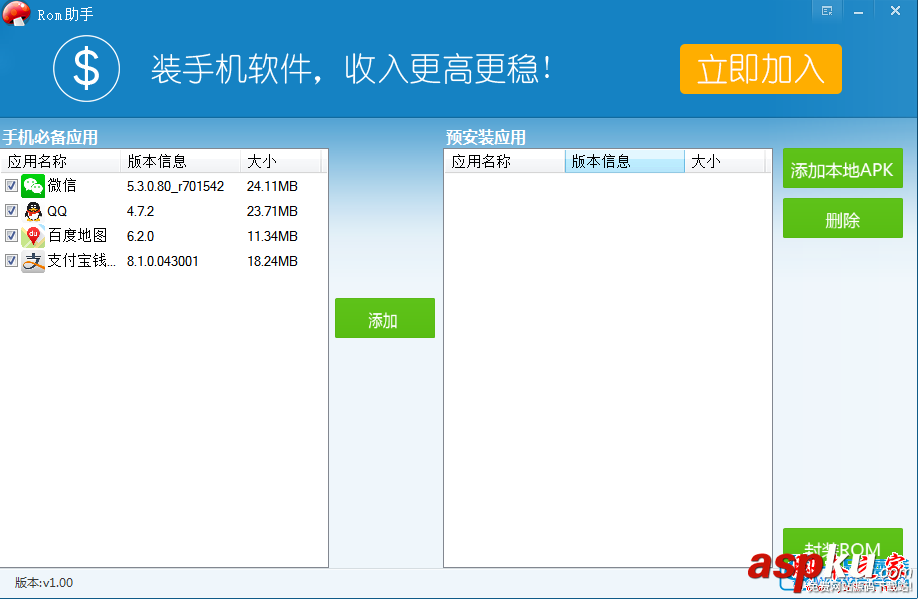Click the 封装ROM button
Viewport: 918px width, 599px height.
842,547
